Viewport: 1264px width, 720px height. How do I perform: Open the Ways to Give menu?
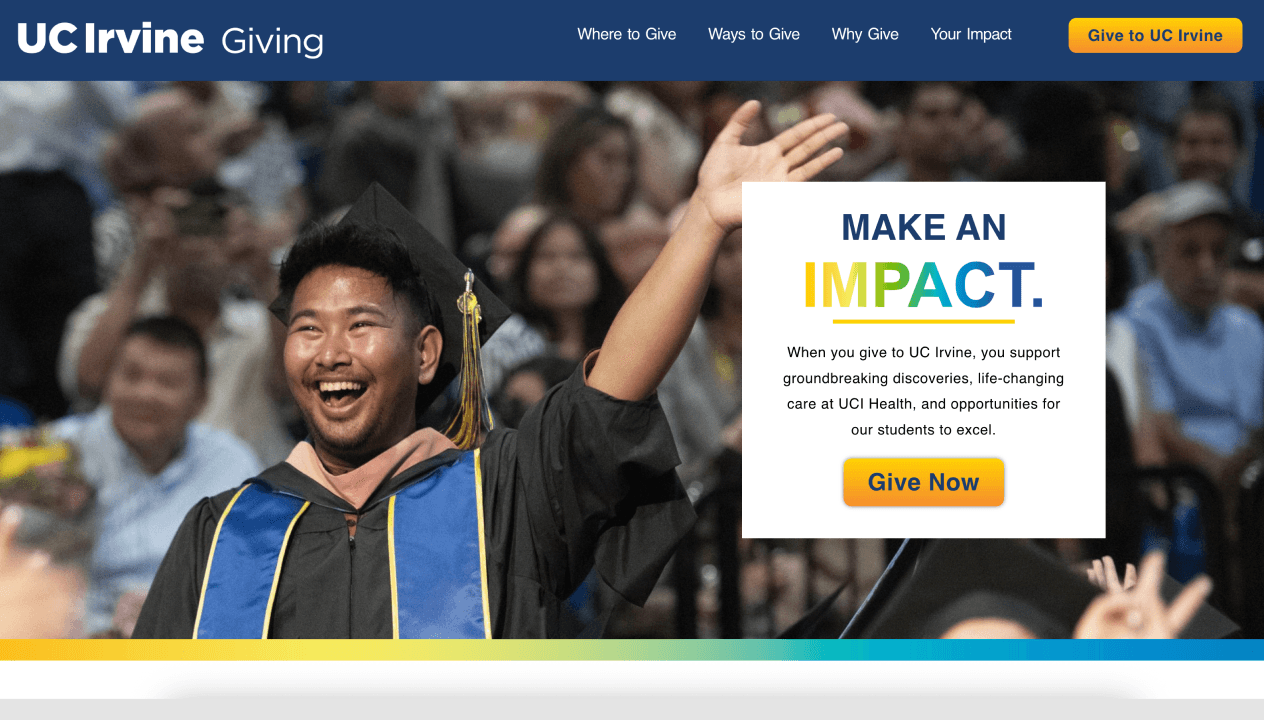(x=754, y=34)
